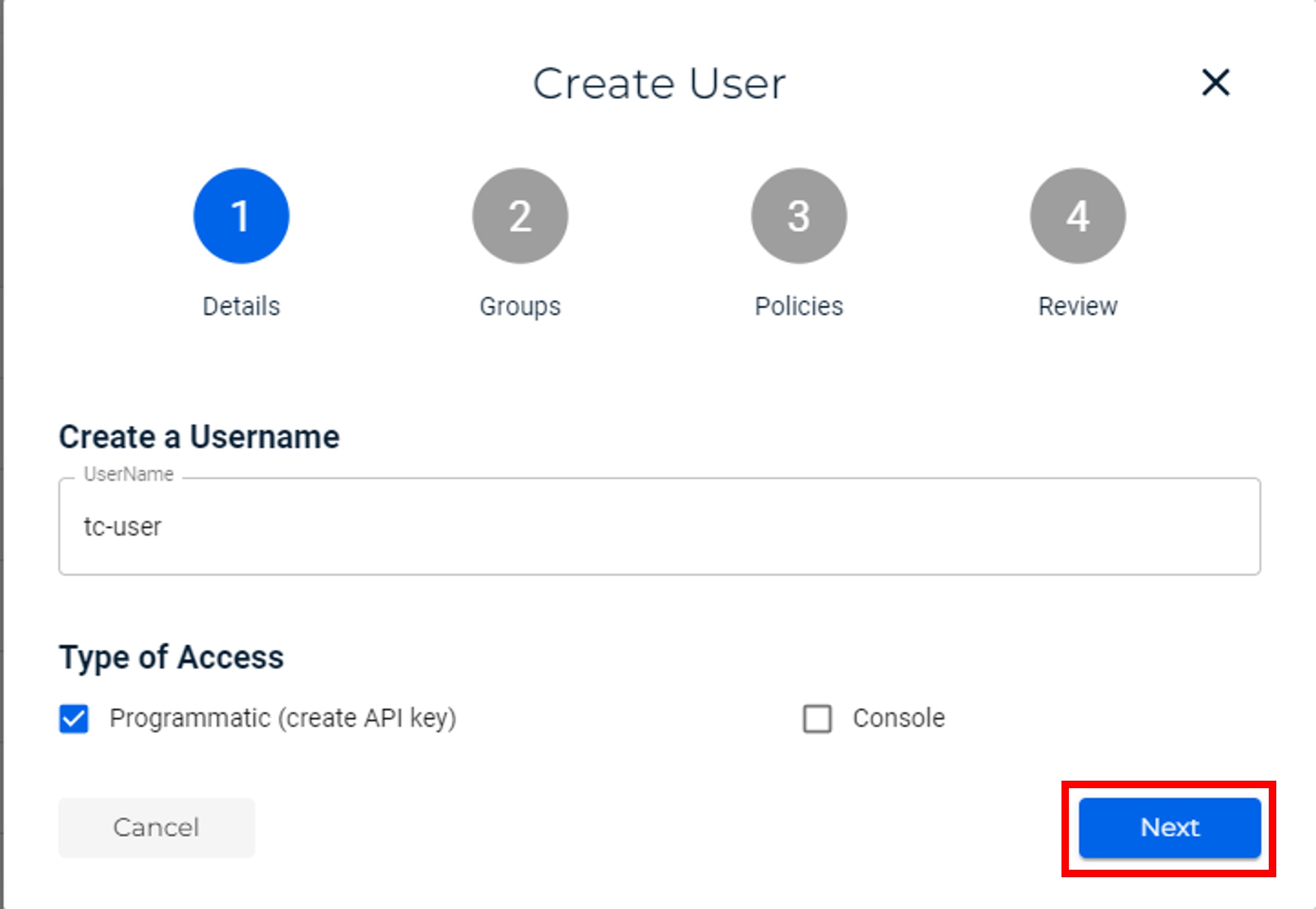Close the Create User dialog
This screenshot has height=909, width=1316.
[1215, 83]
